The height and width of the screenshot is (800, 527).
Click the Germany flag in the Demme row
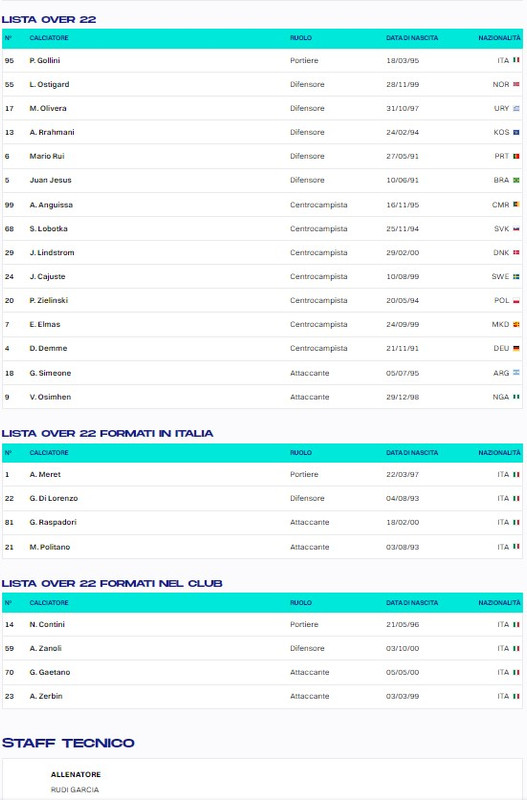pyautogui.click(x=516, y=348)
